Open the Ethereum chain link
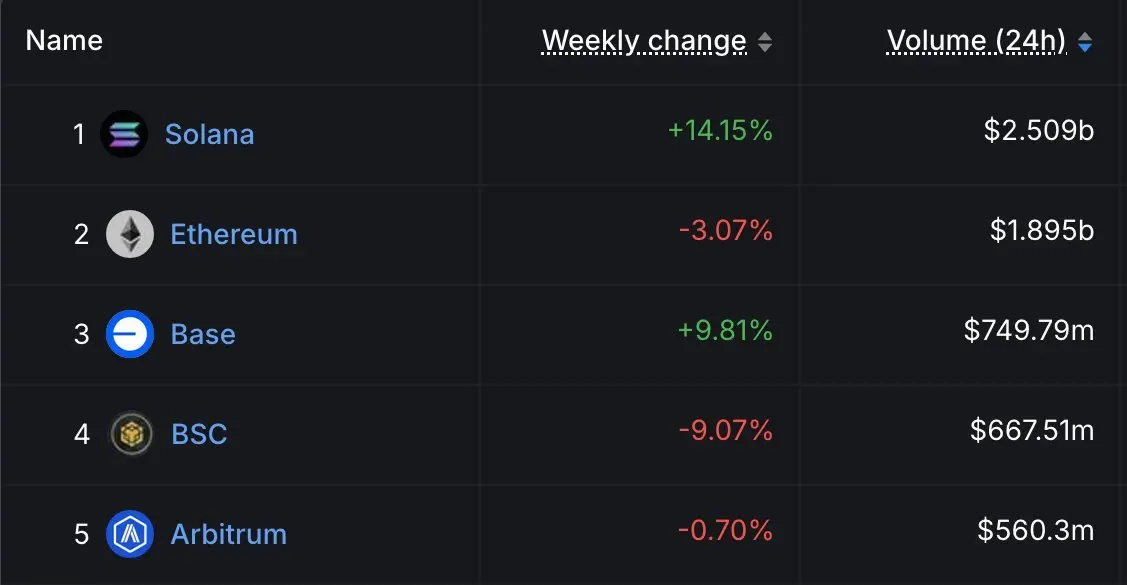Screen dimensions: 1127x585 pos(234,234)
